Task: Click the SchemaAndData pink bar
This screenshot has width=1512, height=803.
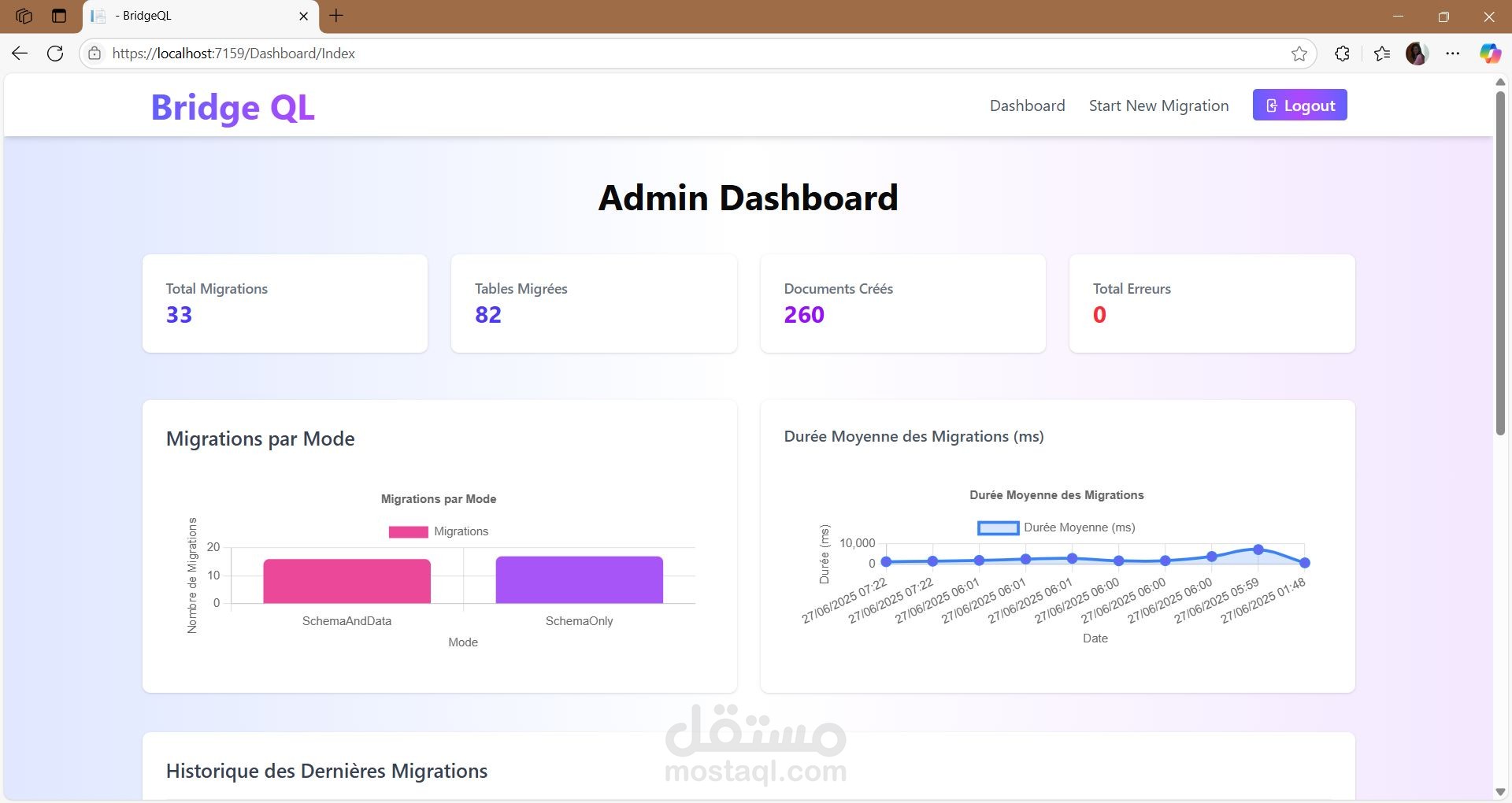Action: click(x=346, y=581)
